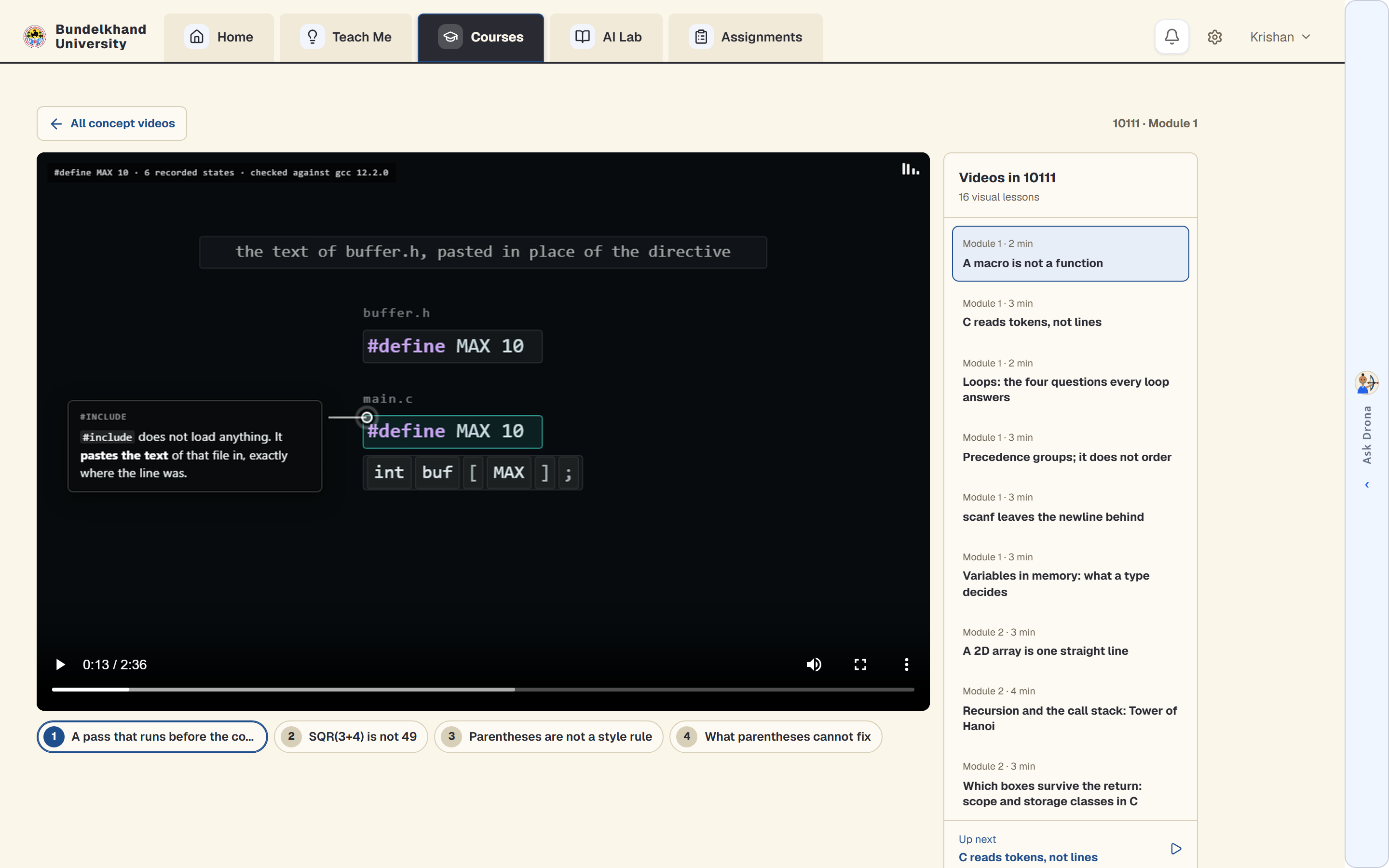Open Variables in memory lesson

click(1070, 575)
